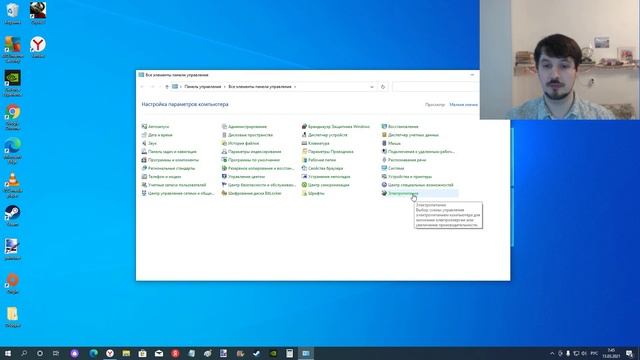
Task: Open the VLC media player desktop shortcut
Action: [x=13, y=184]
